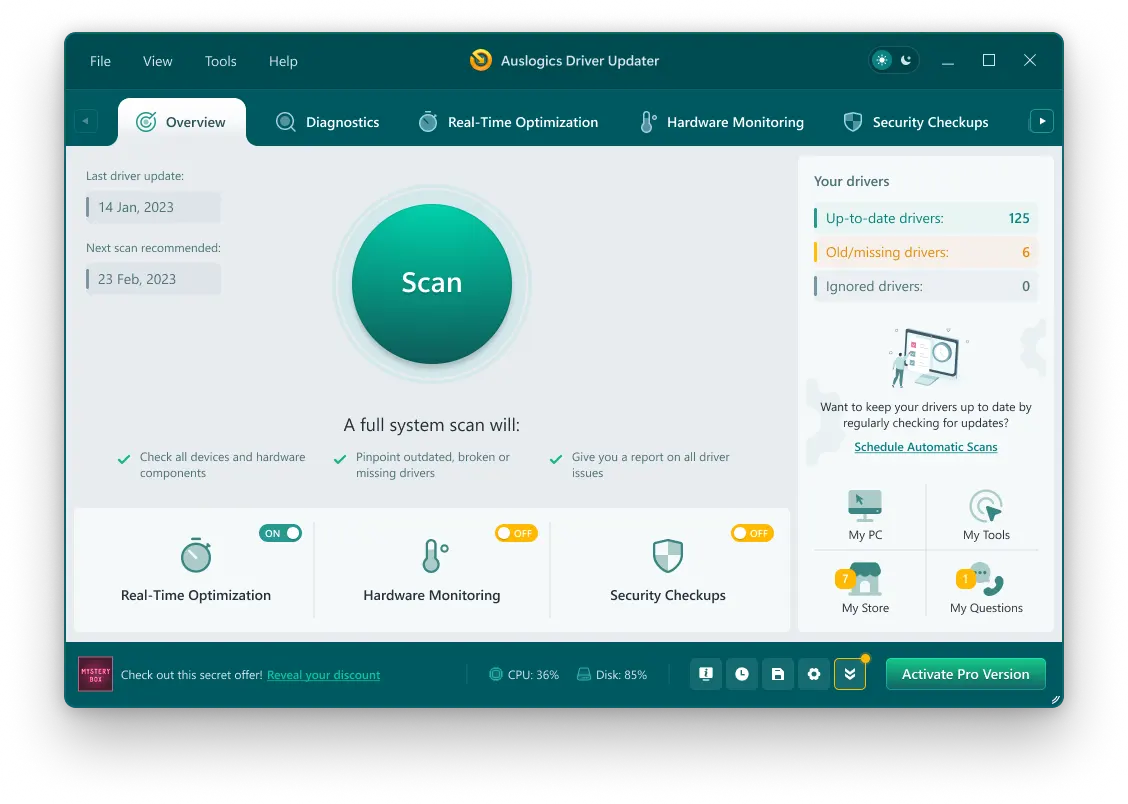
Task: Click the Diagnostics magnifier icon
Action: click(286, 122)
